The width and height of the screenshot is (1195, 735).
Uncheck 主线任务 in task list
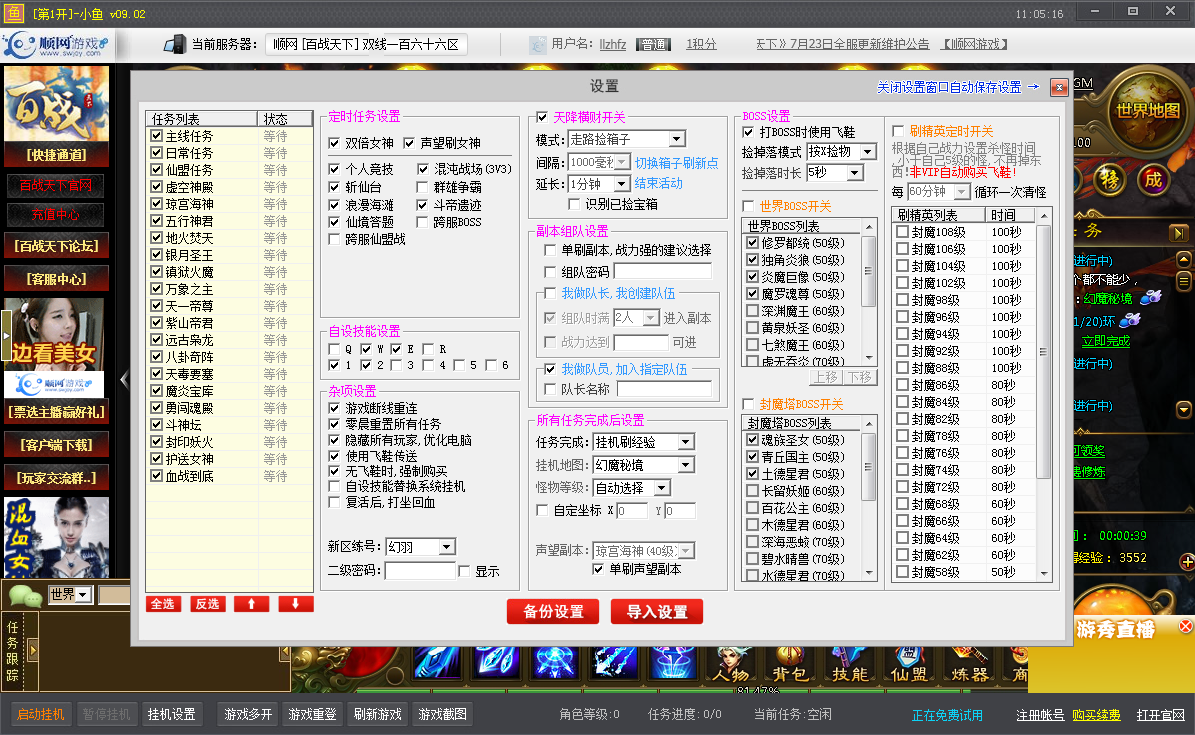pyautogui.click(x=156, y=136)
